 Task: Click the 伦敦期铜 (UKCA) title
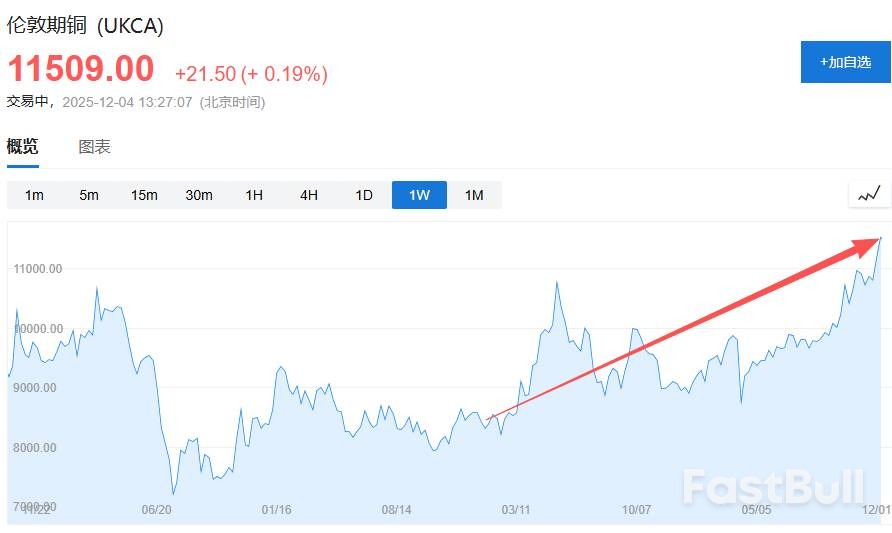coord(85,26)
